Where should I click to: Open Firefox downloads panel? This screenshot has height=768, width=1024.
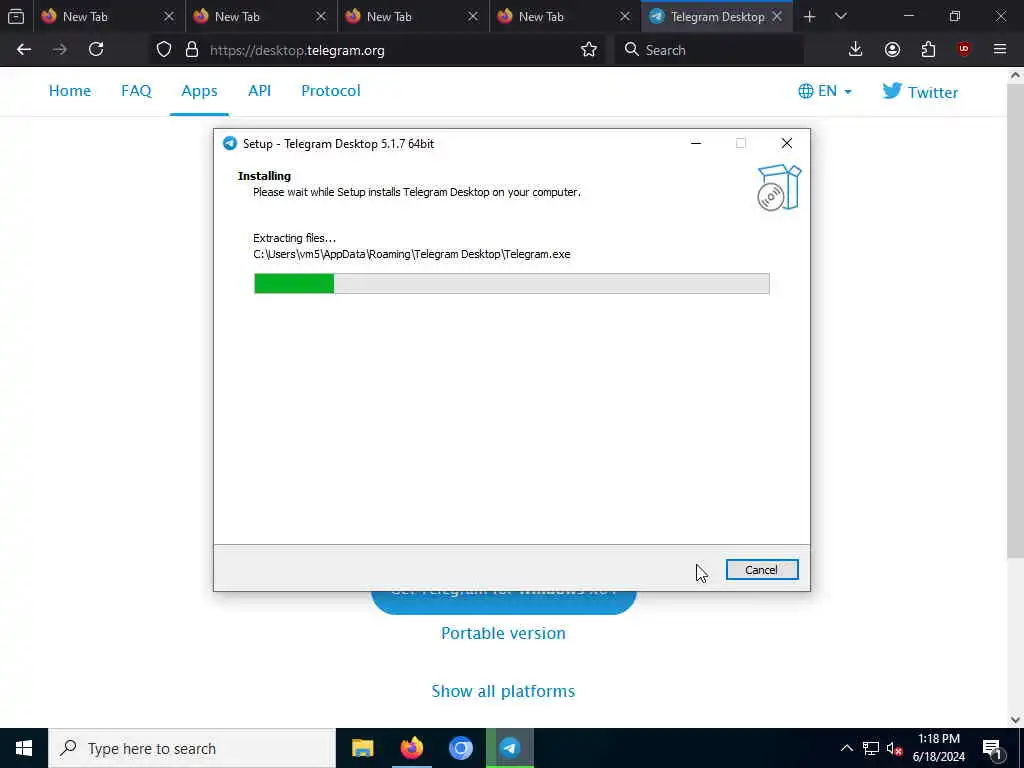[x=856, y=50]
